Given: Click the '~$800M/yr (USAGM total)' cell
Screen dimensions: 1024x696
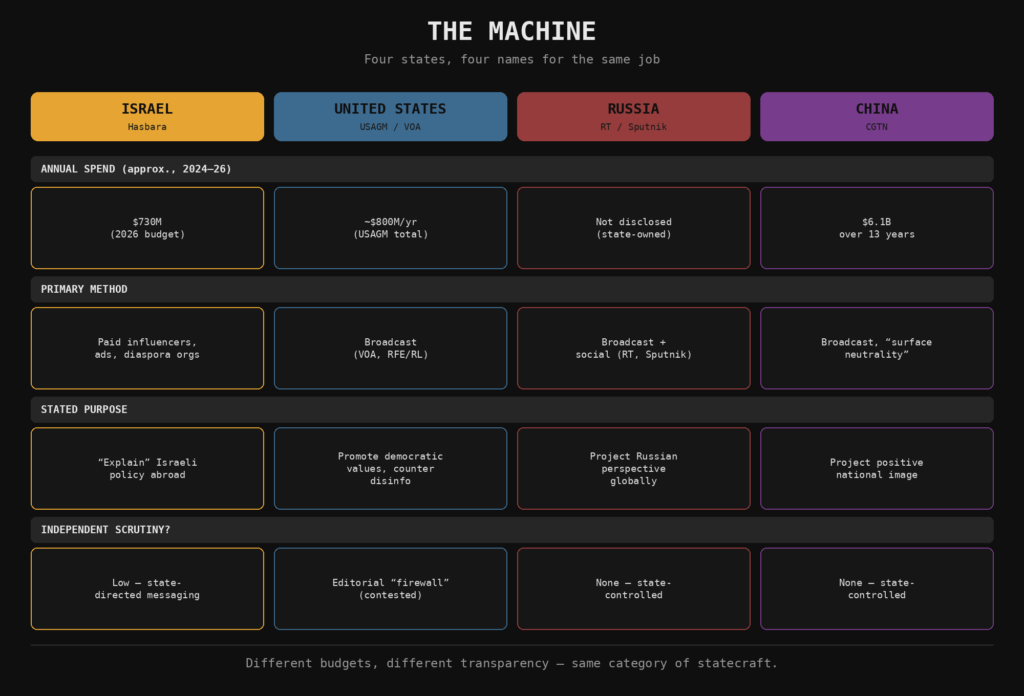Looking at the screenshot, I should click(391, 228).
